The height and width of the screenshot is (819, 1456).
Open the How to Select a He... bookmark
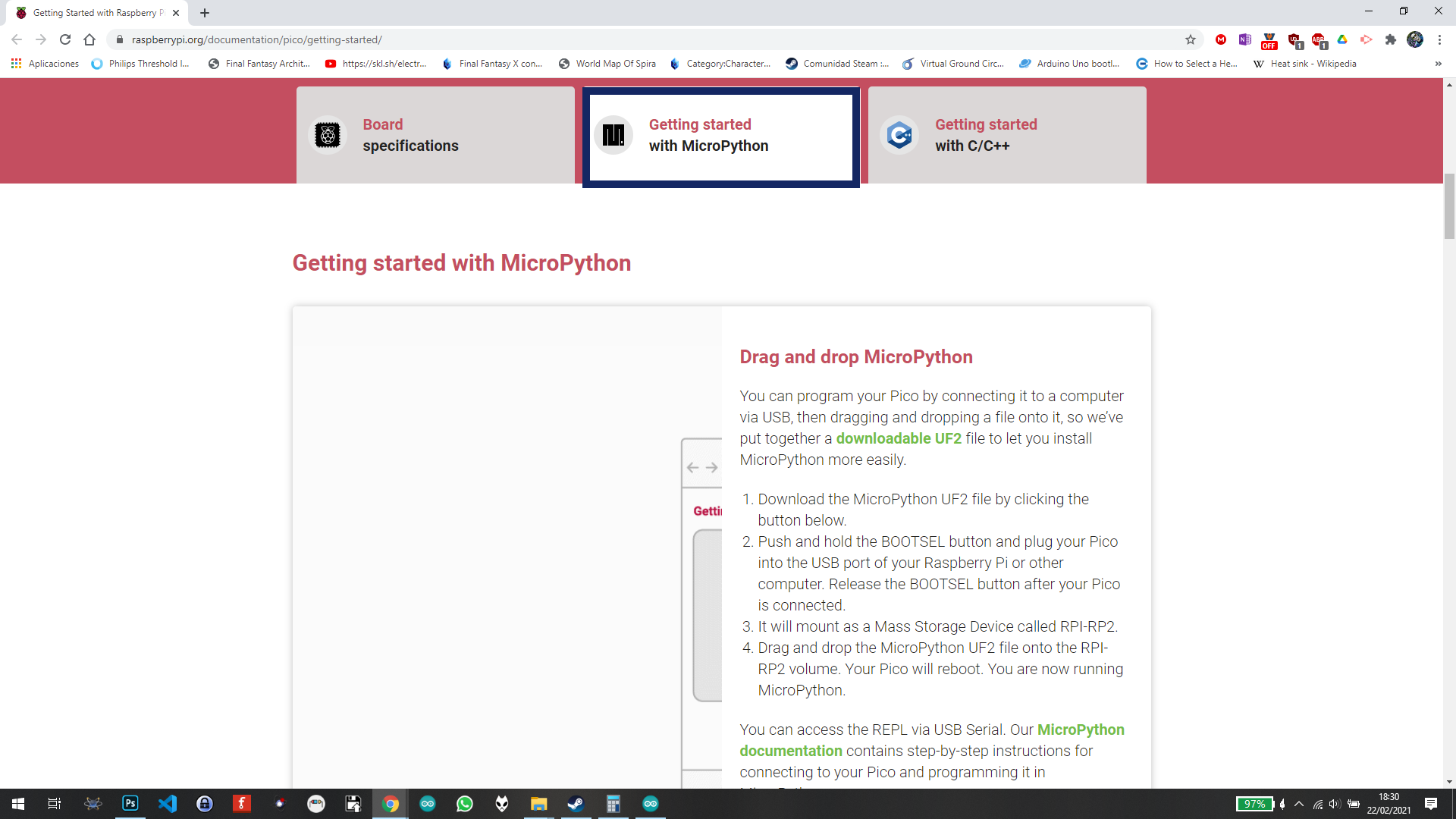click(1187, 64)
